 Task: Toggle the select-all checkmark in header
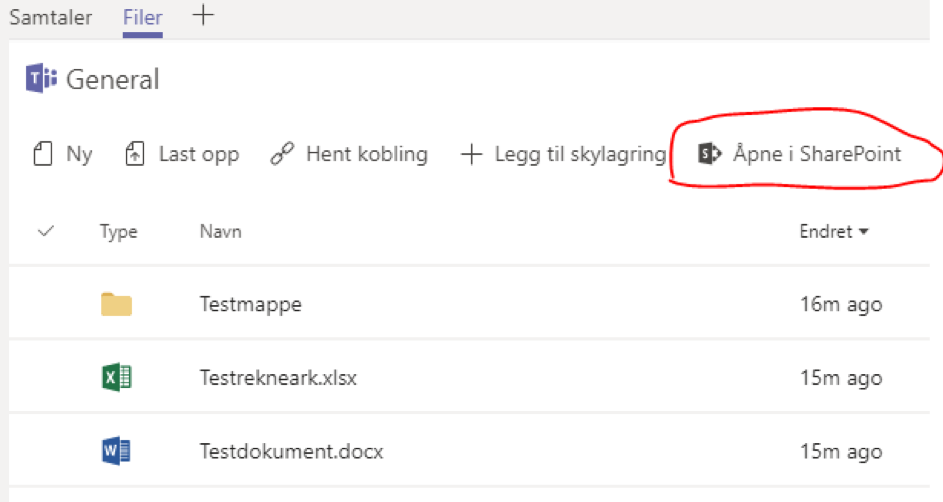[x=45, y=232]
